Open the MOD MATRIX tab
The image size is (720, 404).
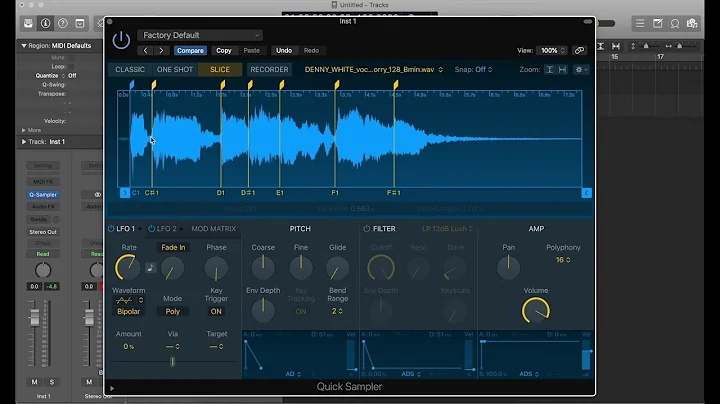tap(214, 229)
